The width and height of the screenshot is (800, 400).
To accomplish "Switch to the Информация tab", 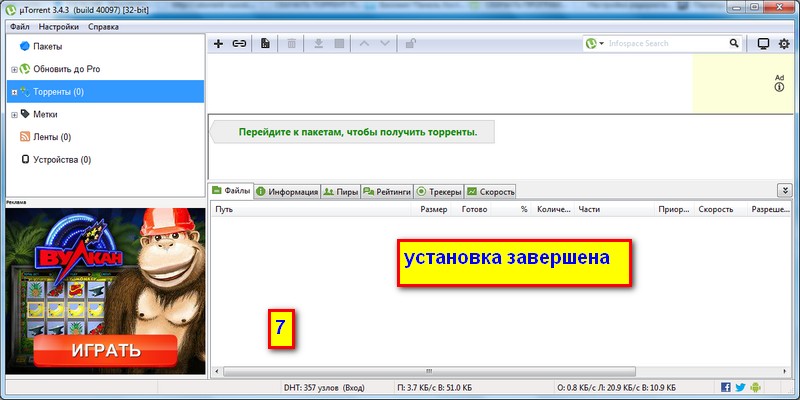I will 288,192.
